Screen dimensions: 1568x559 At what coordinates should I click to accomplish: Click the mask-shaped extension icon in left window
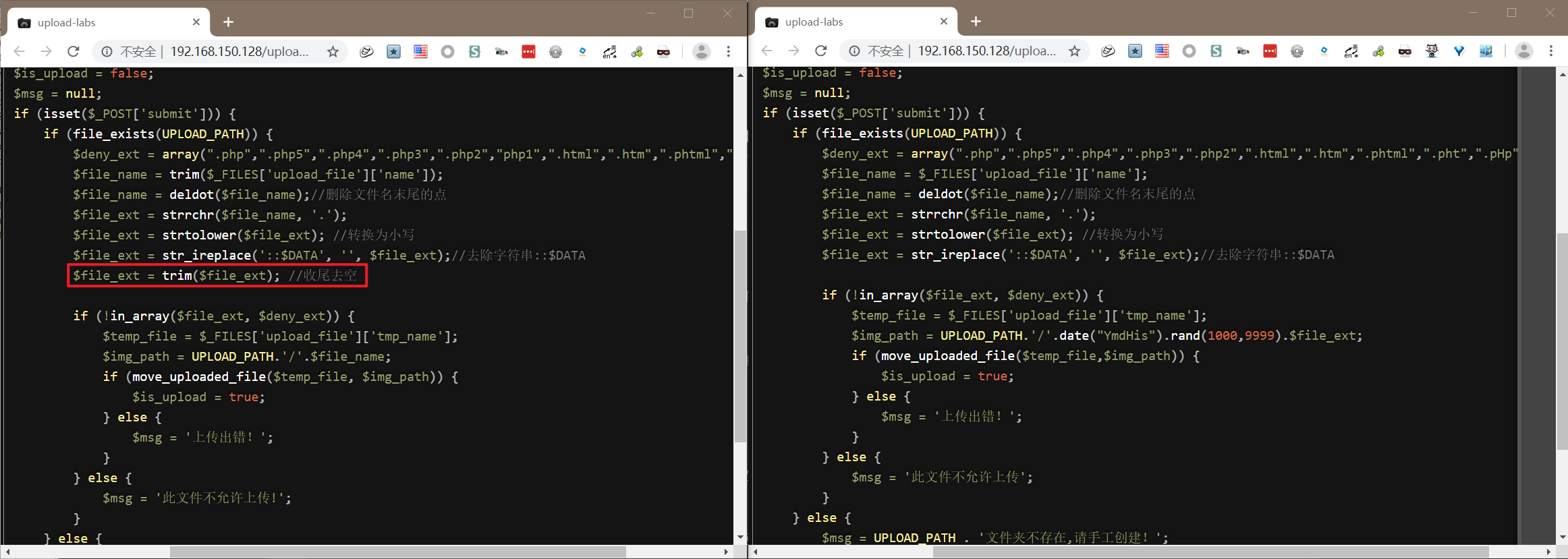[366, 51]
